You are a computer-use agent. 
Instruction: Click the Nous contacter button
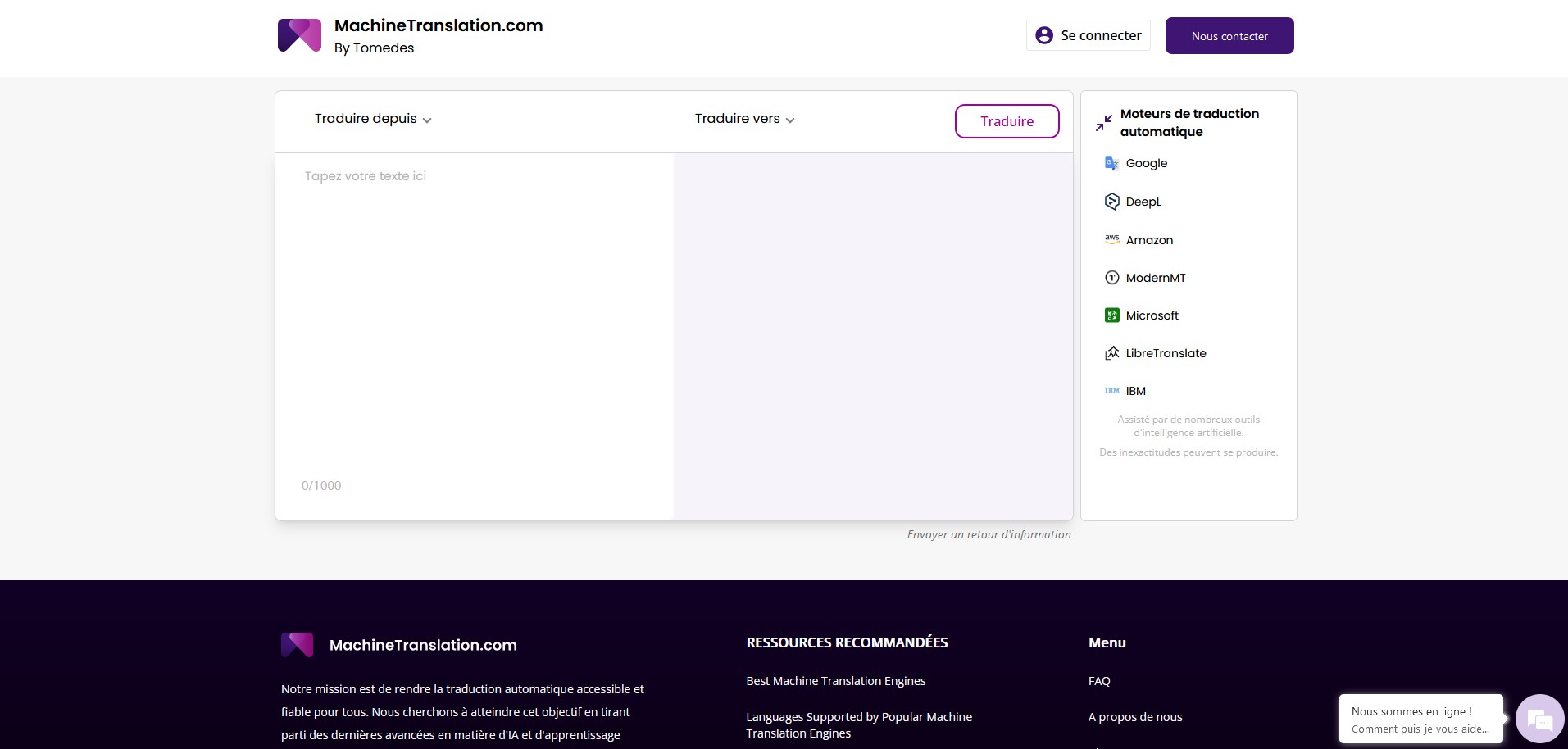tap(1229, 36)
